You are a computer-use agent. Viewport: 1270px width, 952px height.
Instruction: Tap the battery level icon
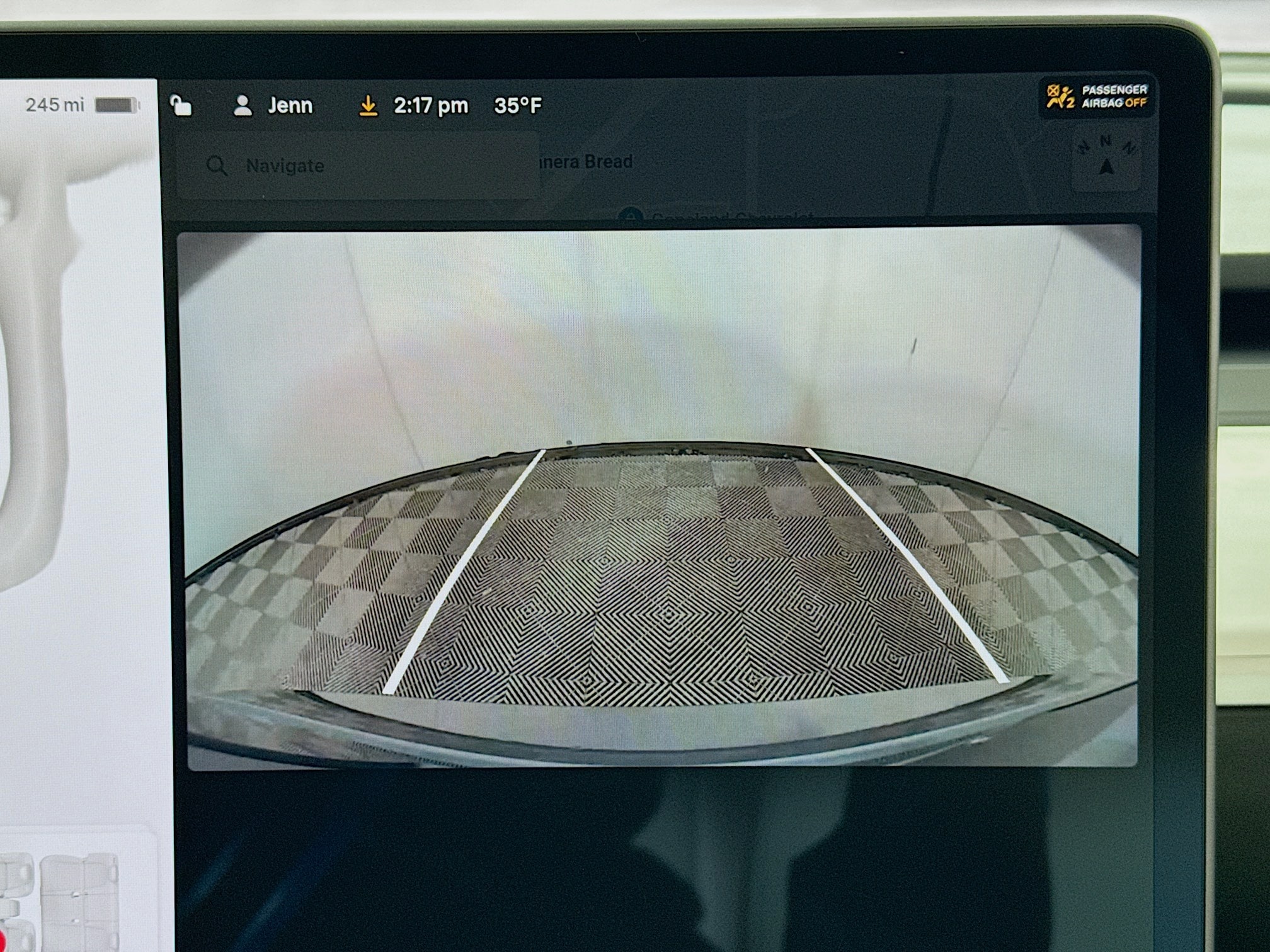click(x=117, y=105)
